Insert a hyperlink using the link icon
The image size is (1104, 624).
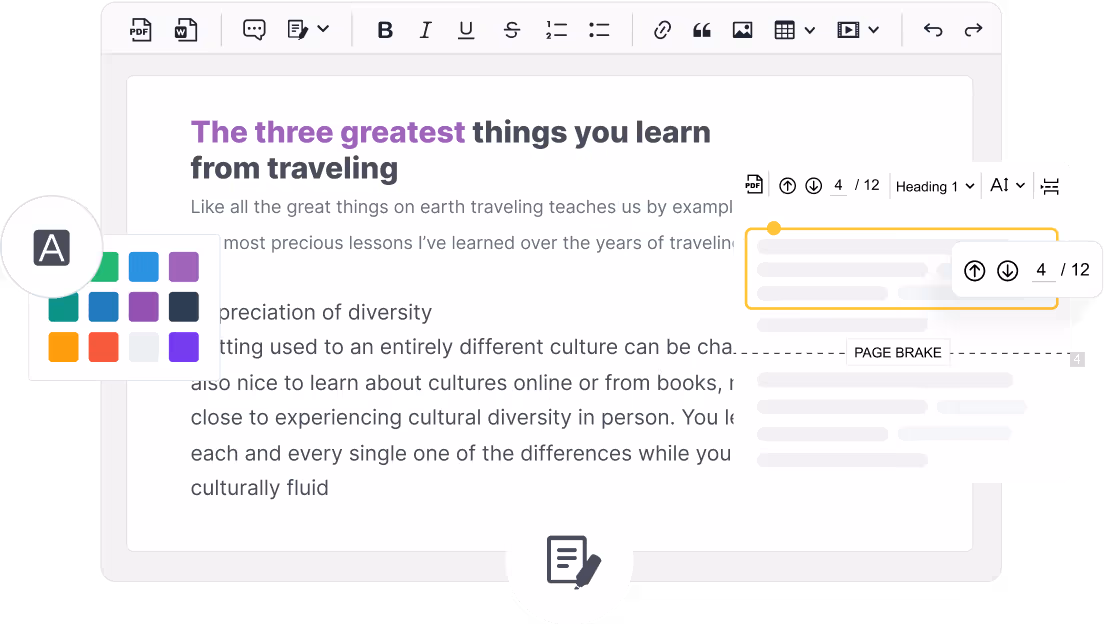pyautogui.click(x=661, y=30)
